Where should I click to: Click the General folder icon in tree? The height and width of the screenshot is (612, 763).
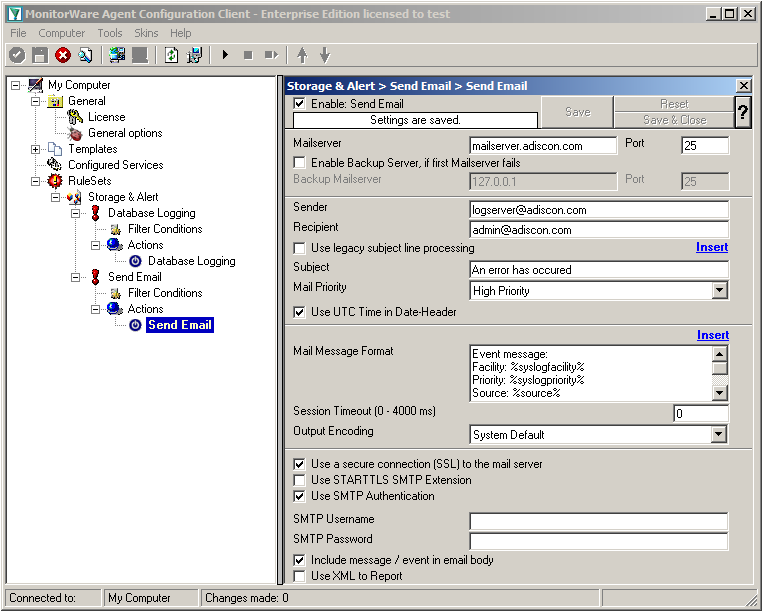55,101
